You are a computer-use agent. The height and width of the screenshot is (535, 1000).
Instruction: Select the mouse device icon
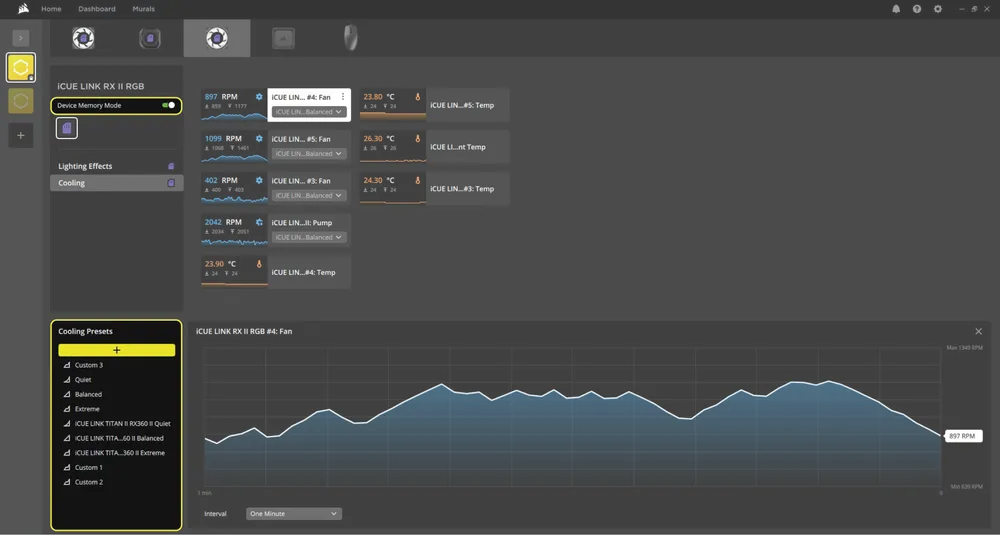click(350, 38)
